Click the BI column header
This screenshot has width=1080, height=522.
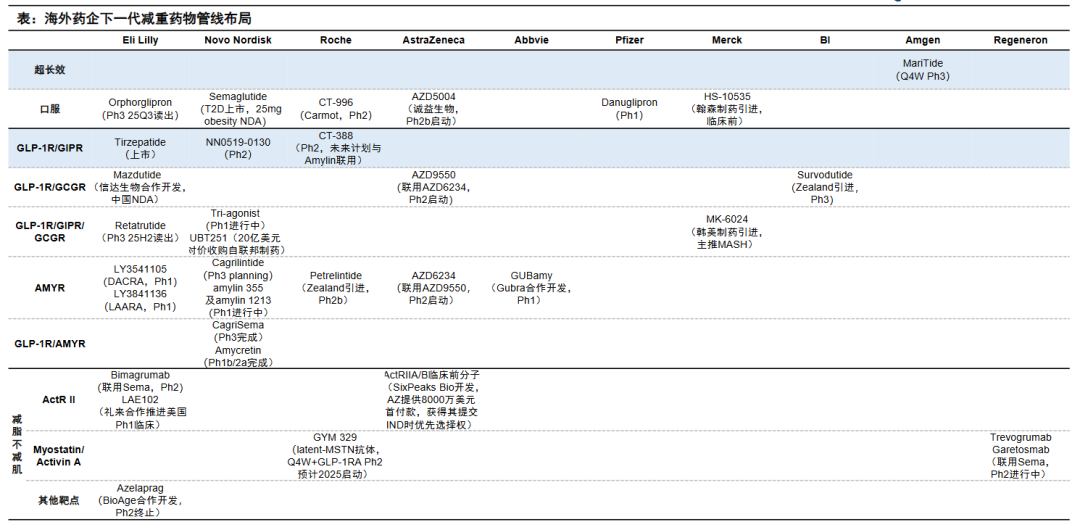point(824,41)
